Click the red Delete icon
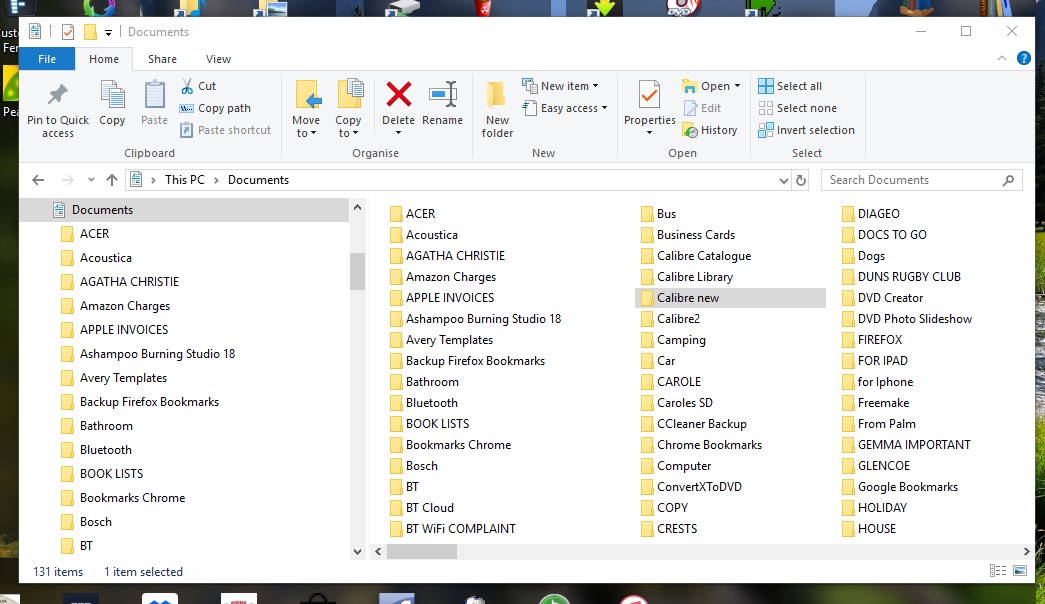 coord(399,94)
